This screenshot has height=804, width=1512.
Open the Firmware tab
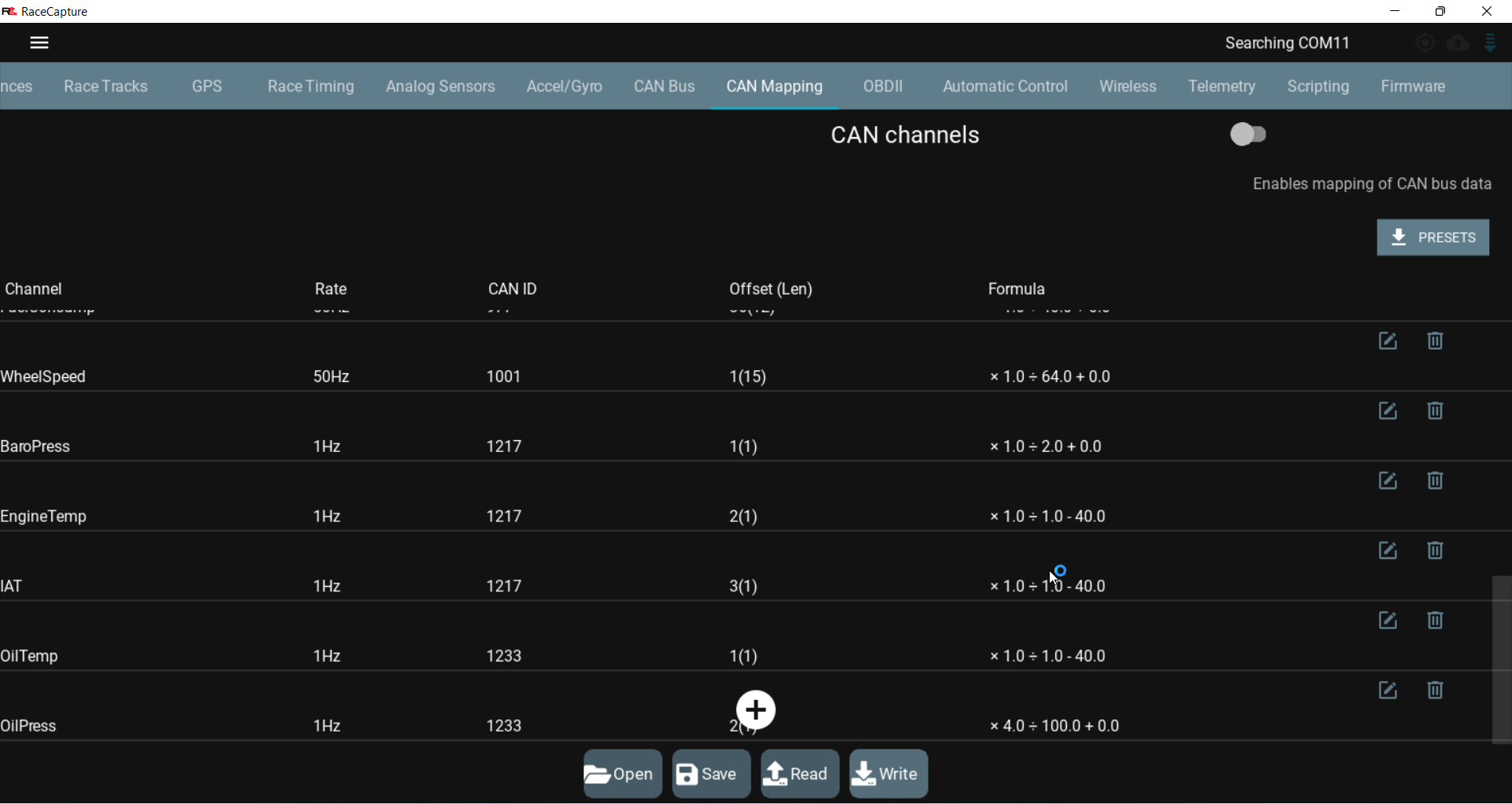tap(1413, 87)
